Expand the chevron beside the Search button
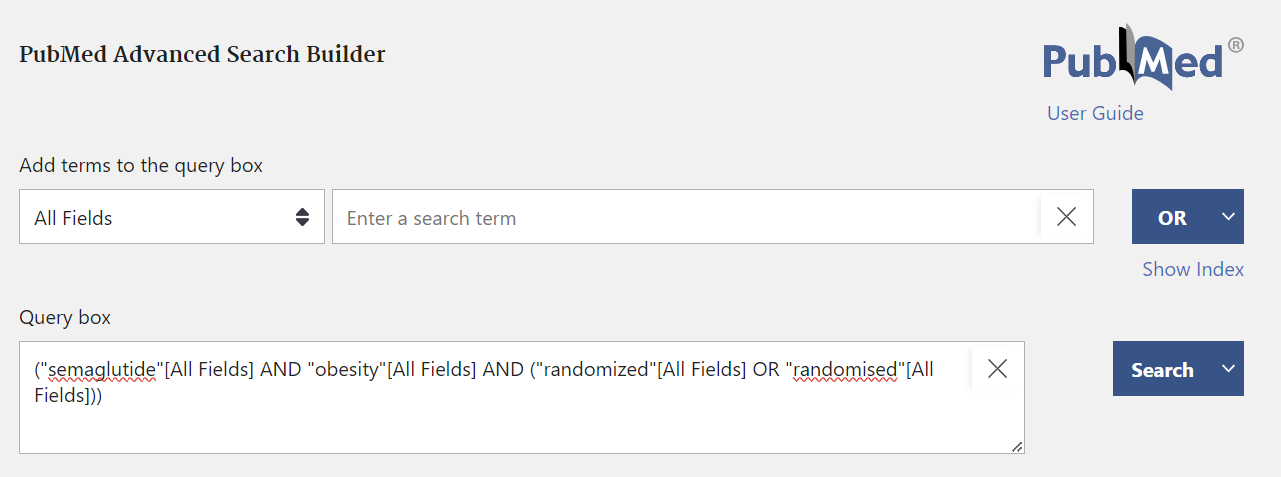 (x=1228, y=369)
